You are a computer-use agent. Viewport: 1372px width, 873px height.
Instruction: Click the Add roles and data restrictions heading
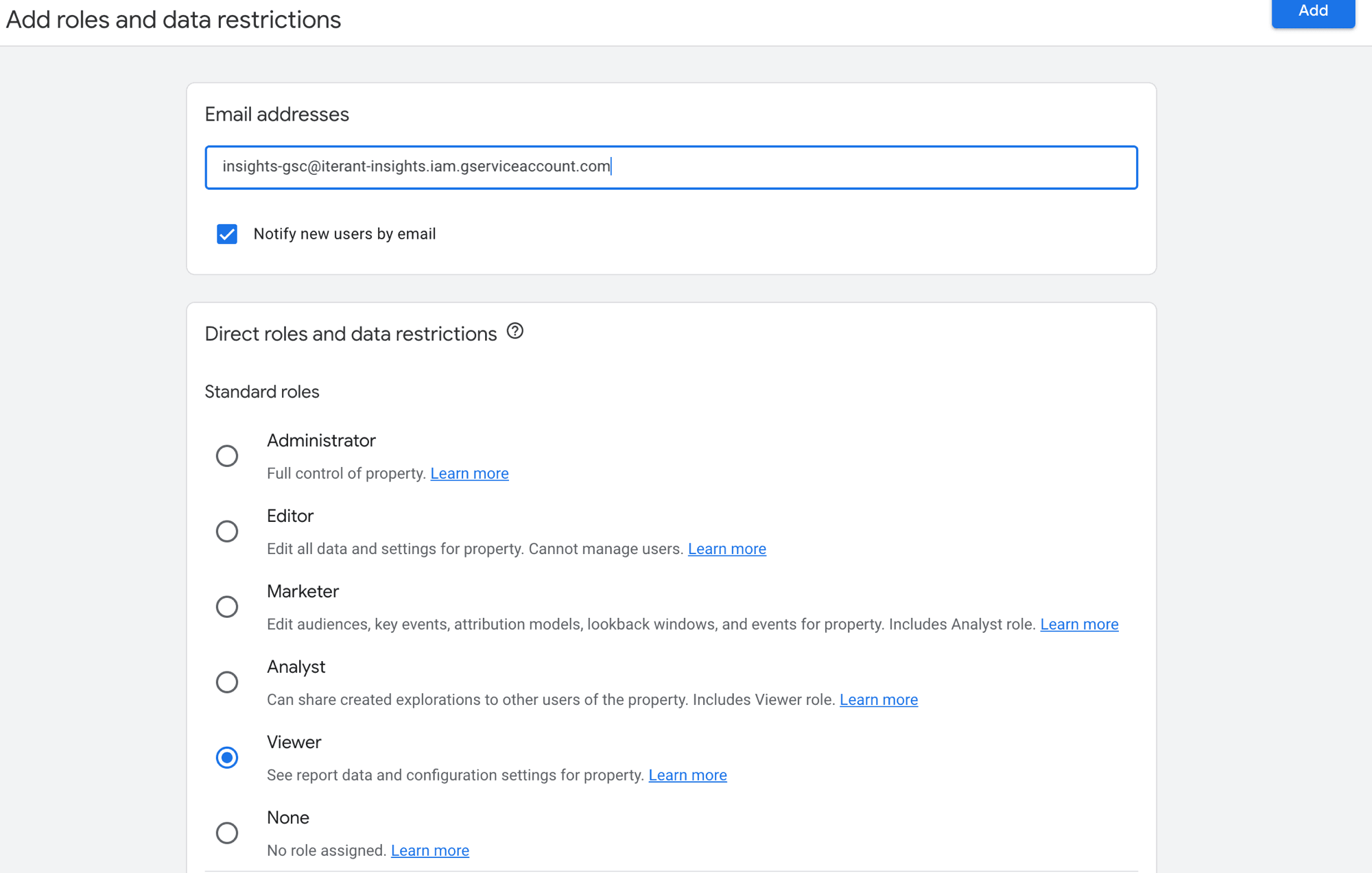click(x=173, y=19)
